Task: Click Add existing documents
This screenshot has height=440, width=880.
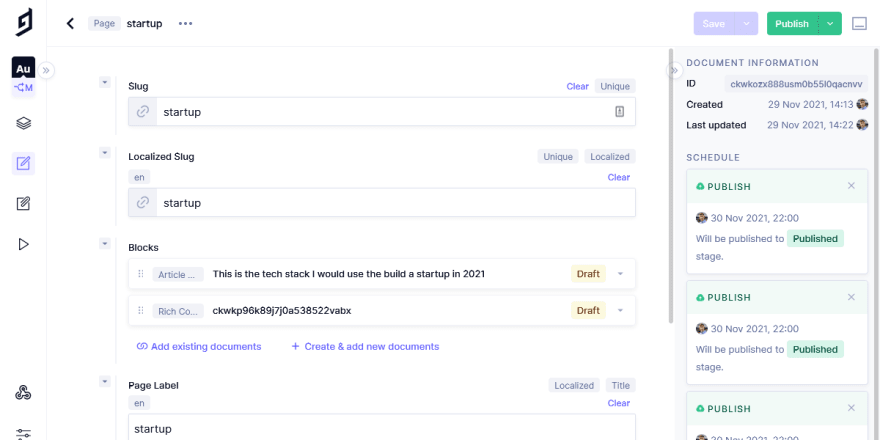Action: [x=199, y=347]
